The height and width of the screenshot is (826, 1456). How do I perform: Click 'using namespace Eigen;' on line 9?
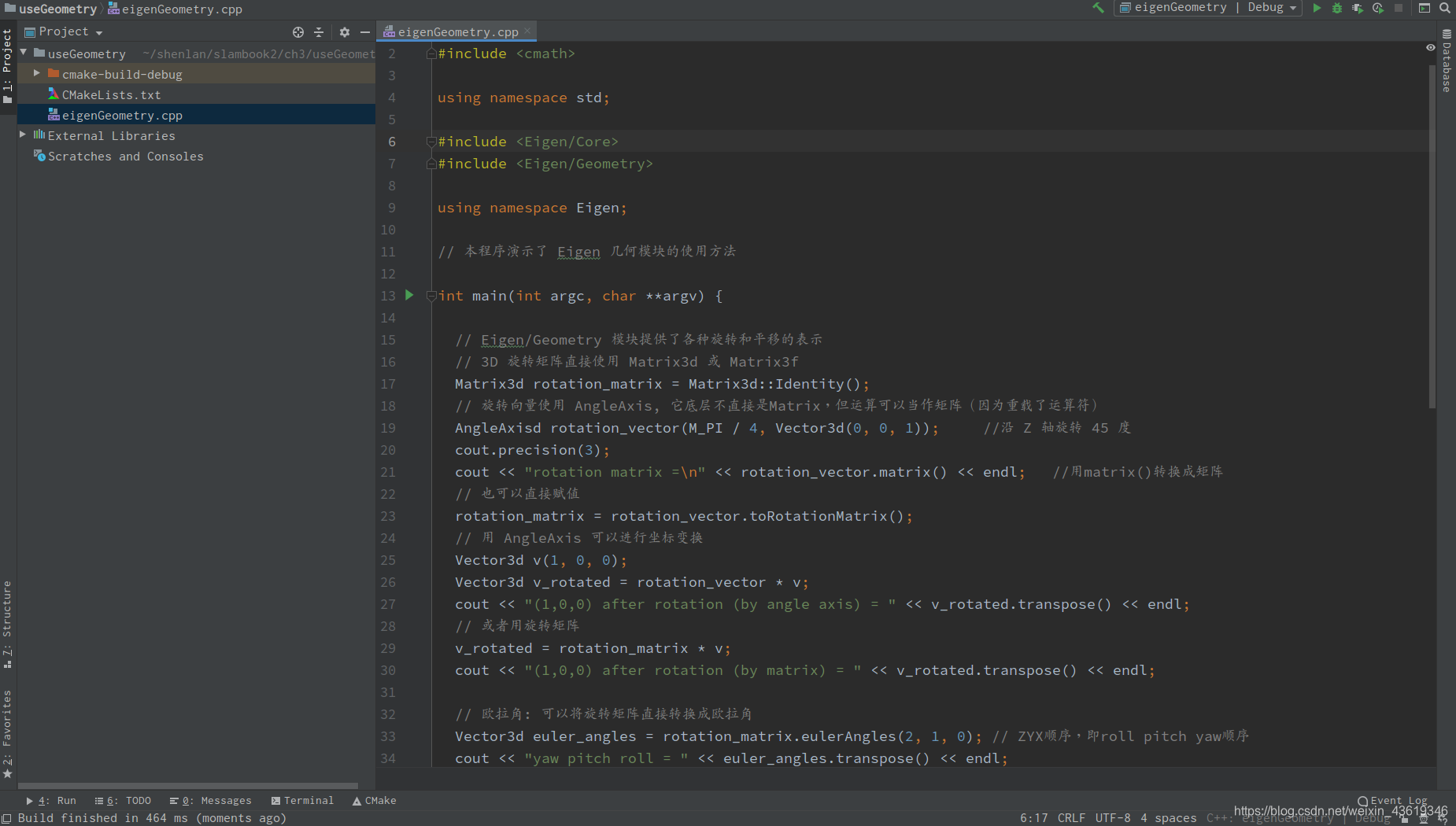pos(532,208)
